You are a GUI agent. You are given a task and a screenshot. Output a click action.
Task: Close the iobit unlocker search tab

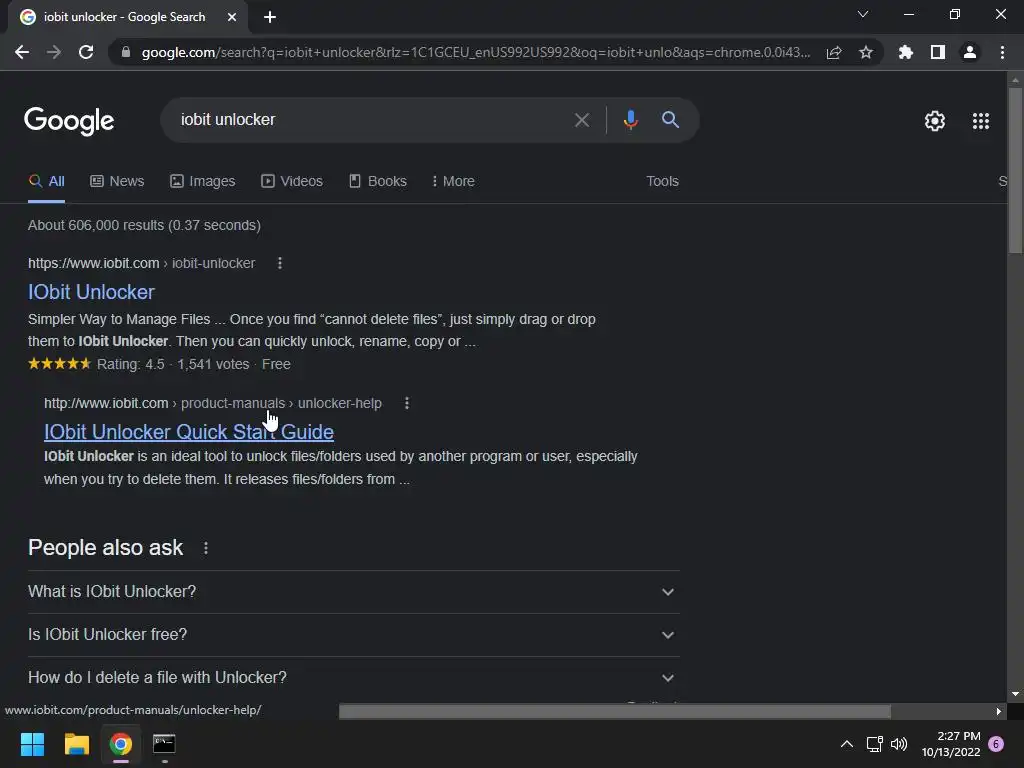click(x=232, y=17)
